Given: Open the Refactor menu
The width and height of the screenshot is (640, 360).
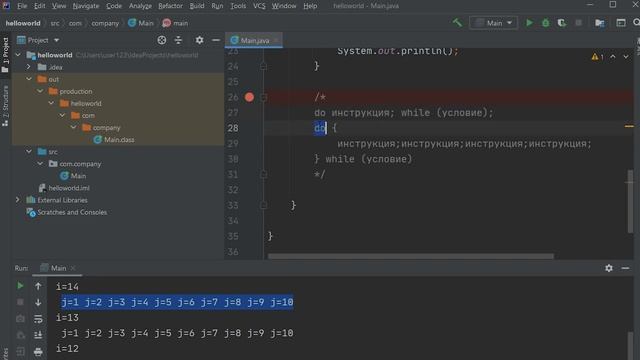Looking at the screenshot, I should point(170,6).
